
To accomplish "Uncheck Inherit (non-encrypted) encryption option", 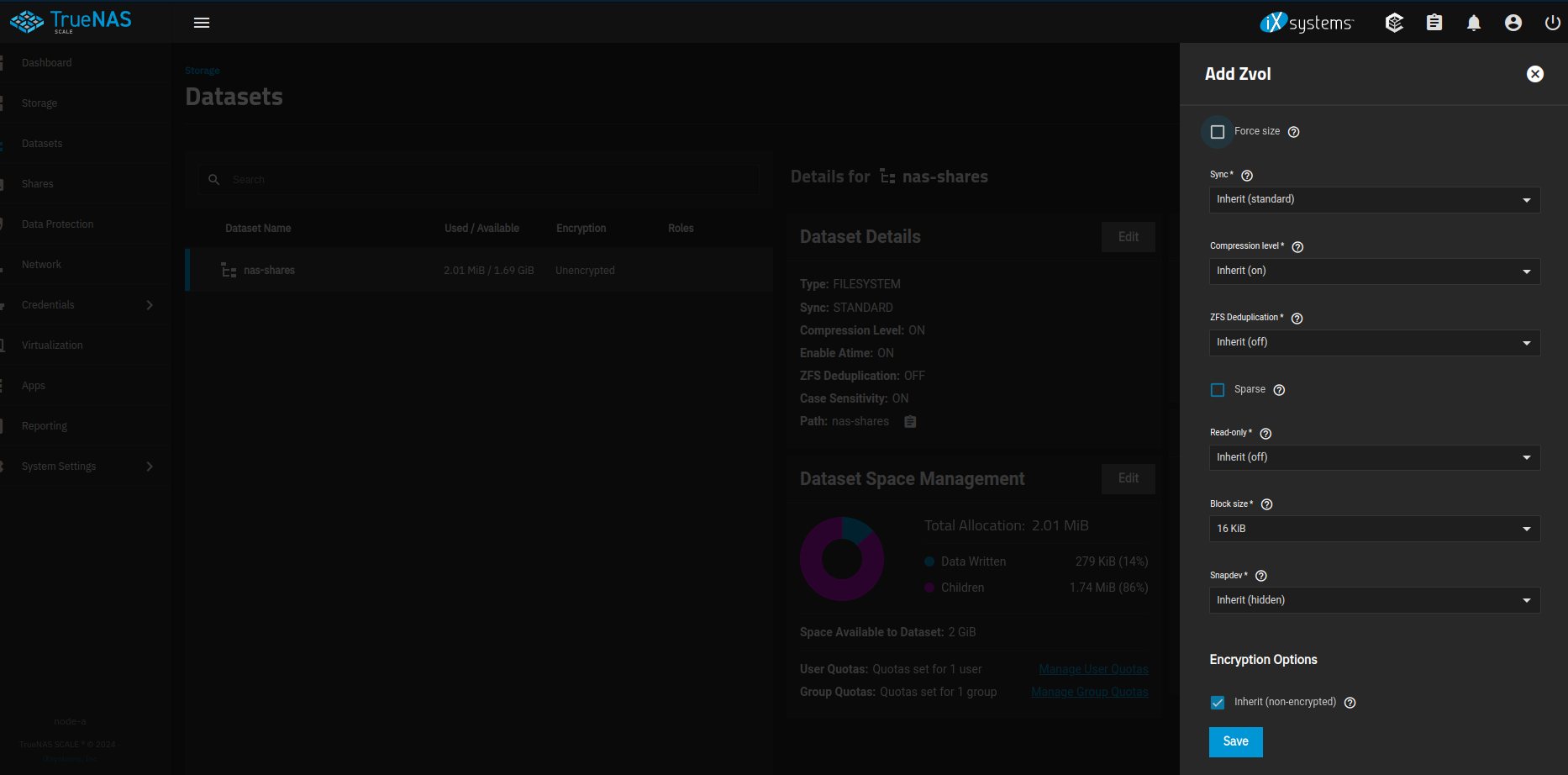I will [1218, 703].
